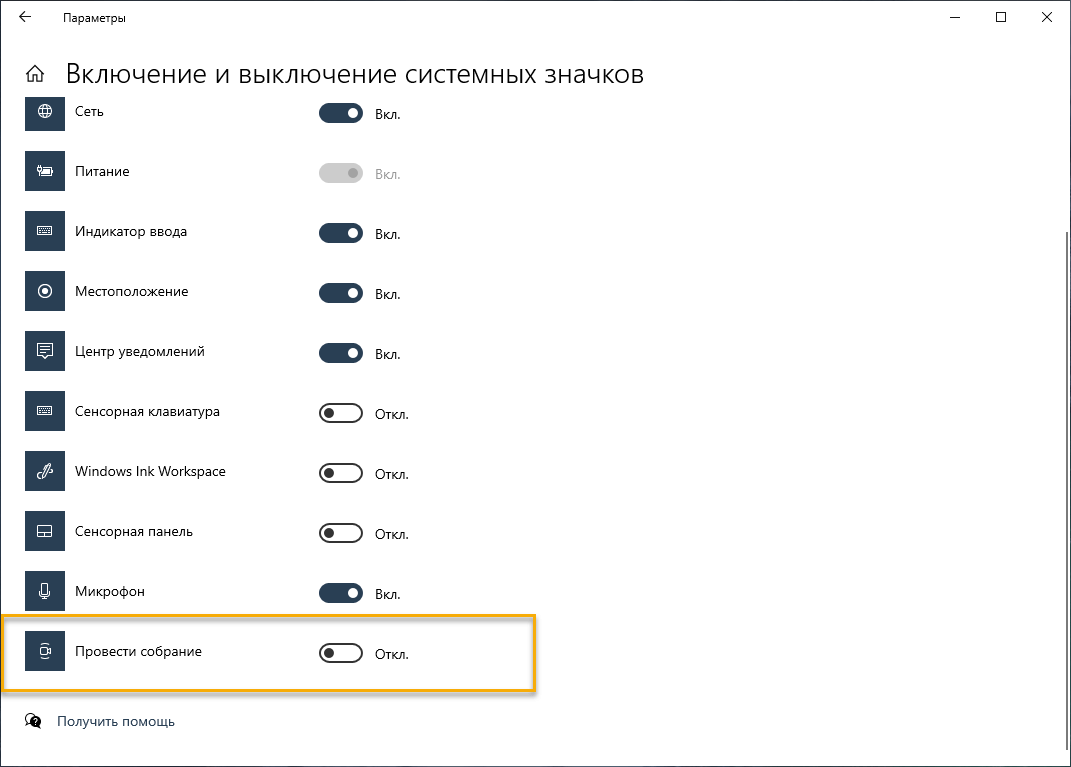Click the Windows Ink Workspace pen icon
Viewport: 1071px width, 767px height.
pyautogui.click(x=44, y=472)
